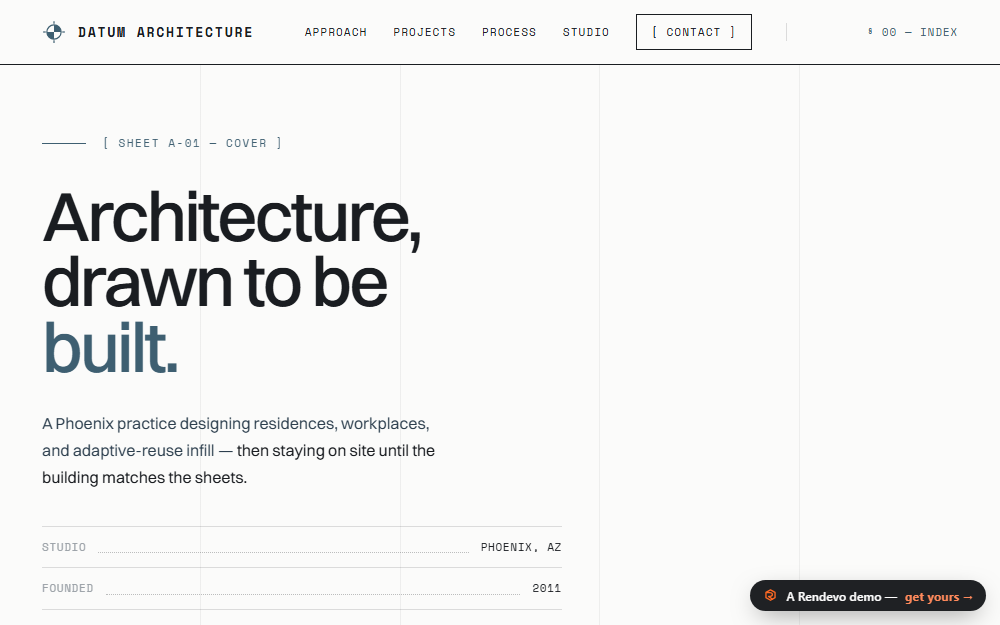Follow the arrow on "get yours"
1000x625 pixels.
(x=968, y=598)
